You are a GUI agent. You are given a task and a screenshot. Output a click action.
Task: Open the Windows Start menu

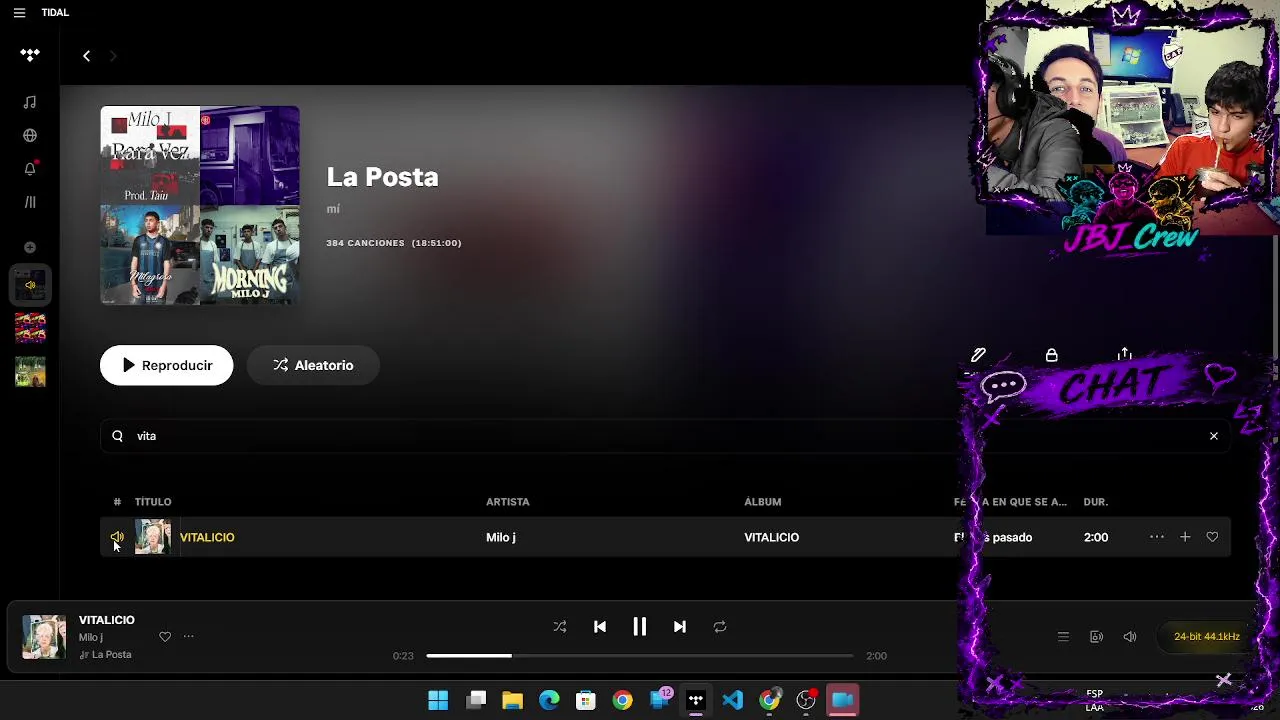pos(438,700)
